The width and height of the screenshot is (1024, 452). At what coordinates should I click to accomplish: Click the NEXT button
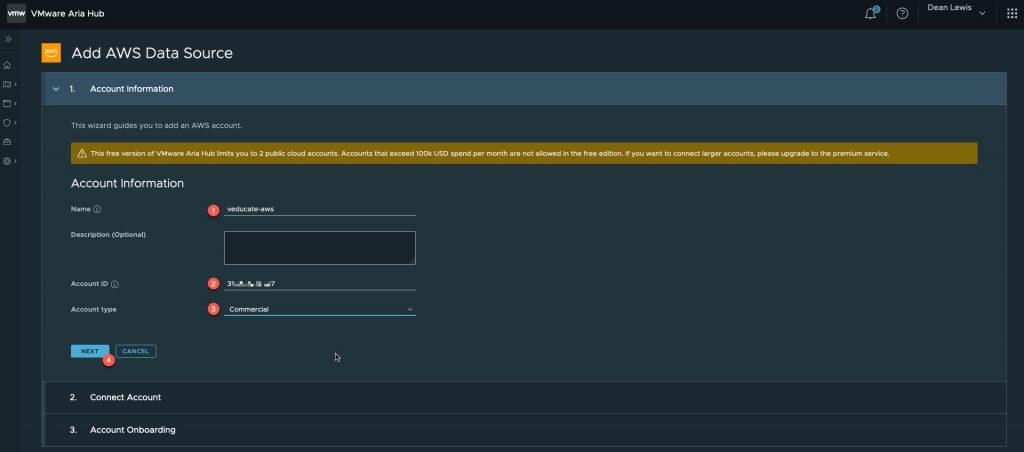click(89, 351)
